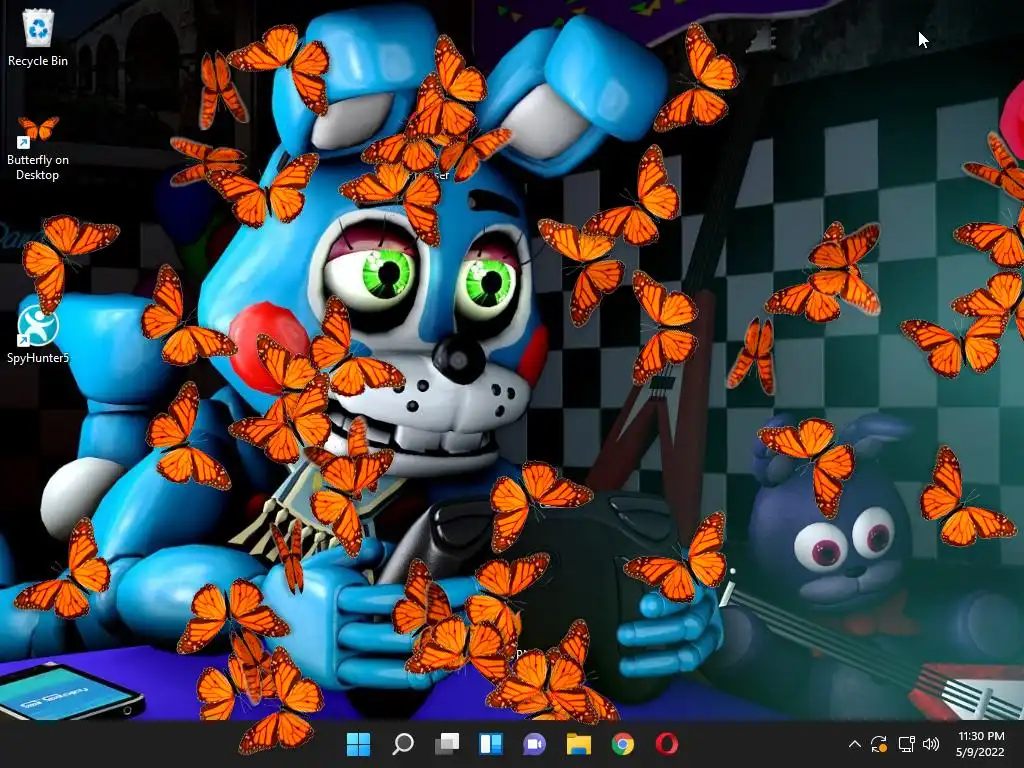
Task: Launch Opera browser from the taskbar
Action: tap(667, 744)
